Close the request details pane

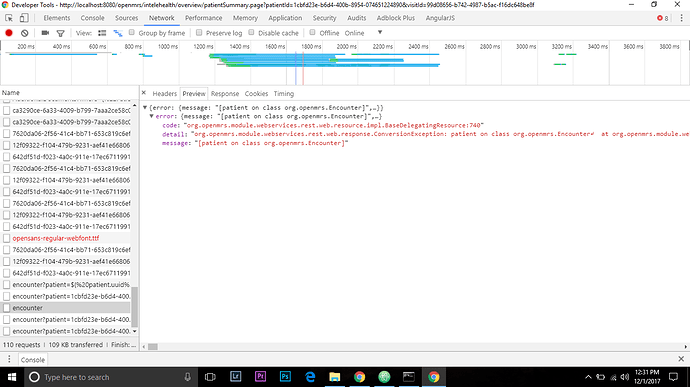point(144,93)
